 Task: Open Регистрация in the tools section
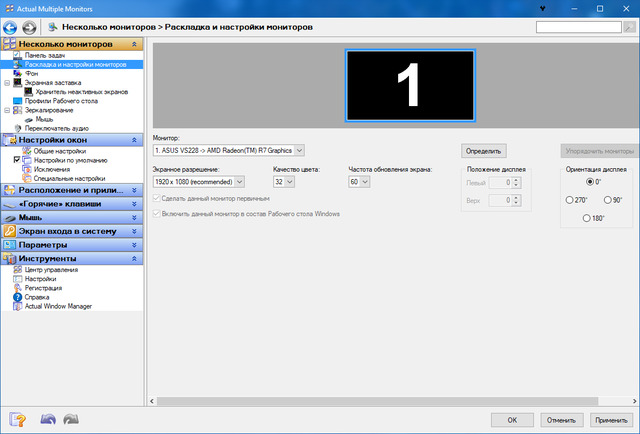tap(44, 288)
